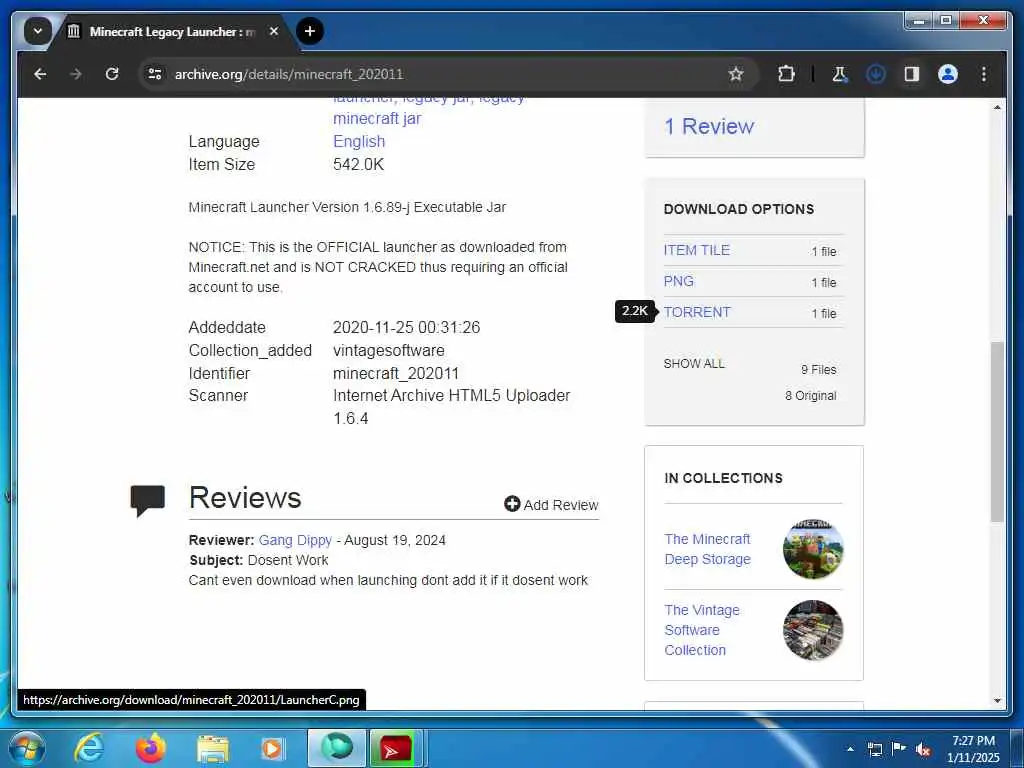This screenshot has height=768, width=1024.
Task: Open the English language link
Action: point(359,142)
